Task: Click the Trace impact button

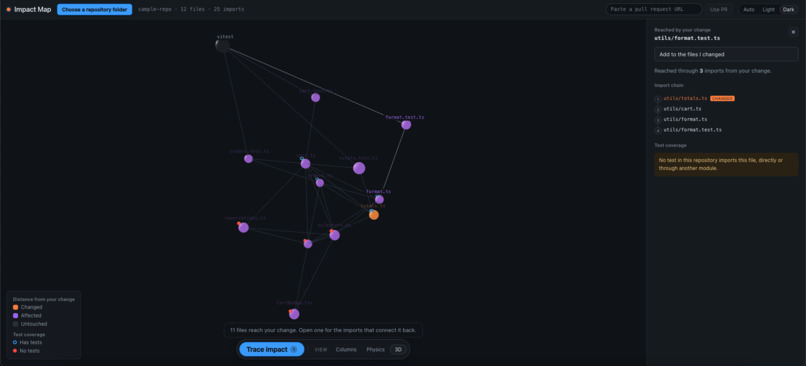Action: (x=271, y=350)
